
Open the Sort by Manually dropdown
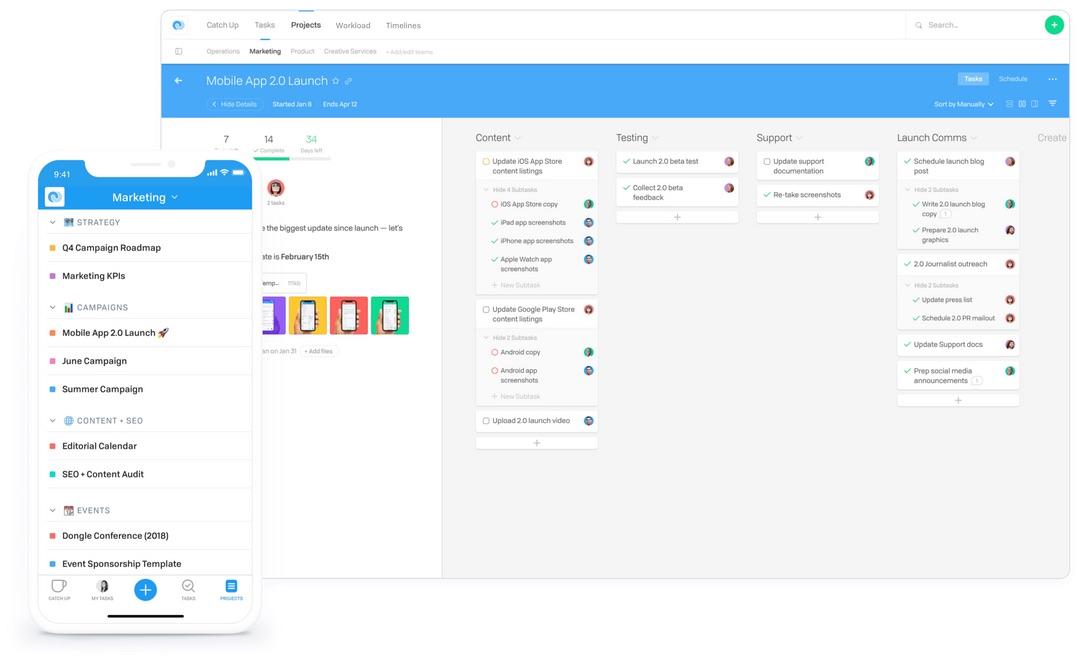coord(964,104)
